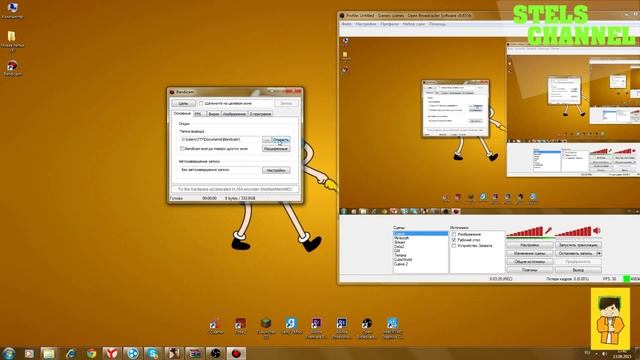The width and height of the screenshot is (640, 360).
Task: Open the Adobe Premiere desktop shortcut
Action: point(316,327)
